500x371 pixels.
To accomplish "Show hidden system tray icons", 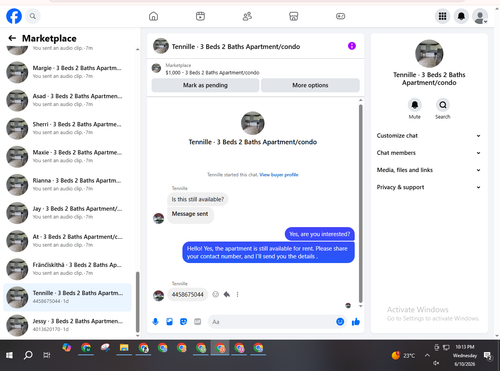I will tap(427, 355).
